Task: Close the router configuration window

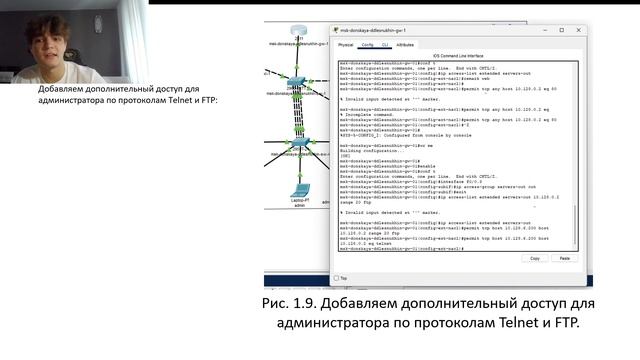Action: [578, 30]
